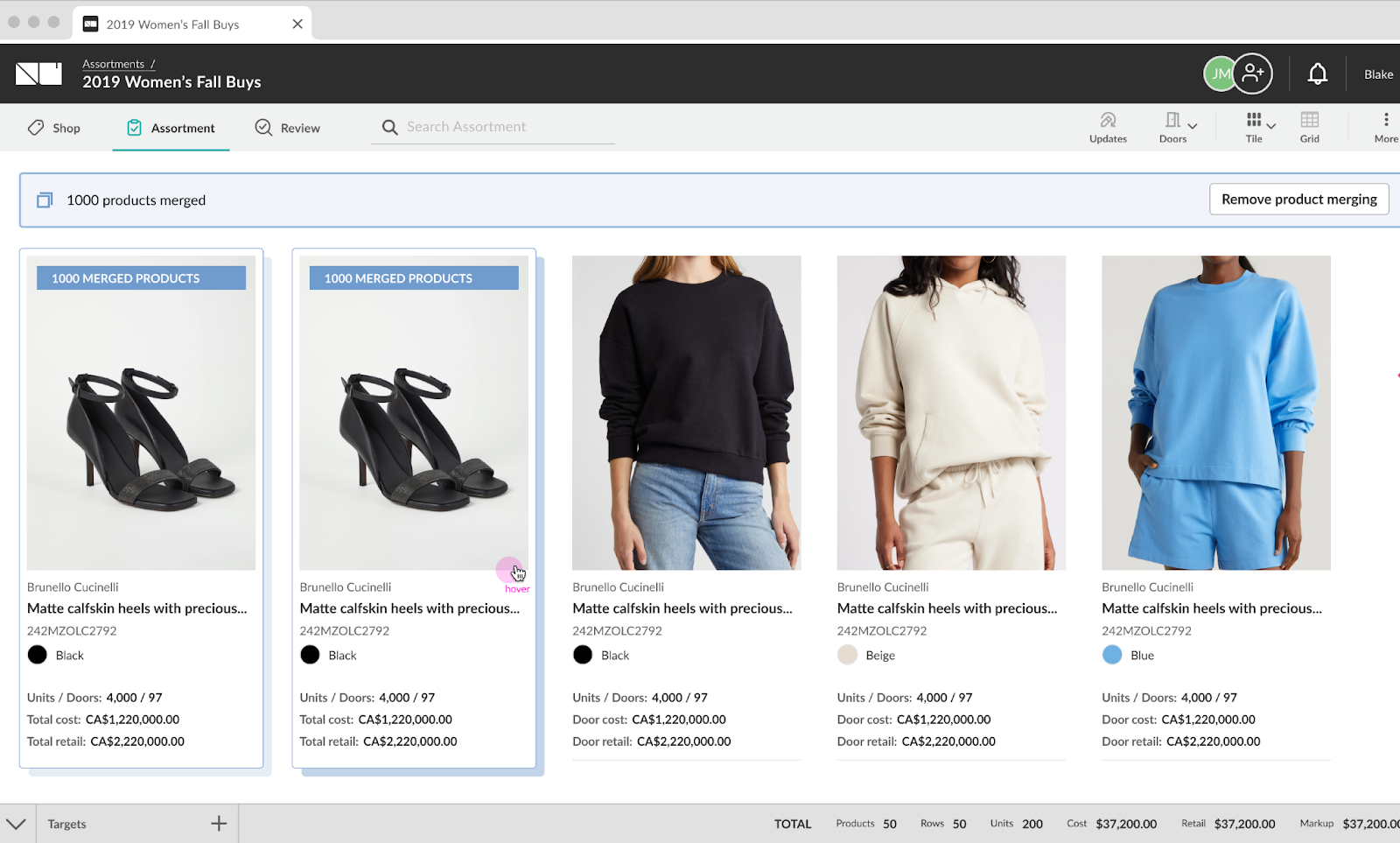Click the Blue color swatch
The height and width of the screenshot is (843, 1400).
pyautogui.click(x=1112, y=655)
